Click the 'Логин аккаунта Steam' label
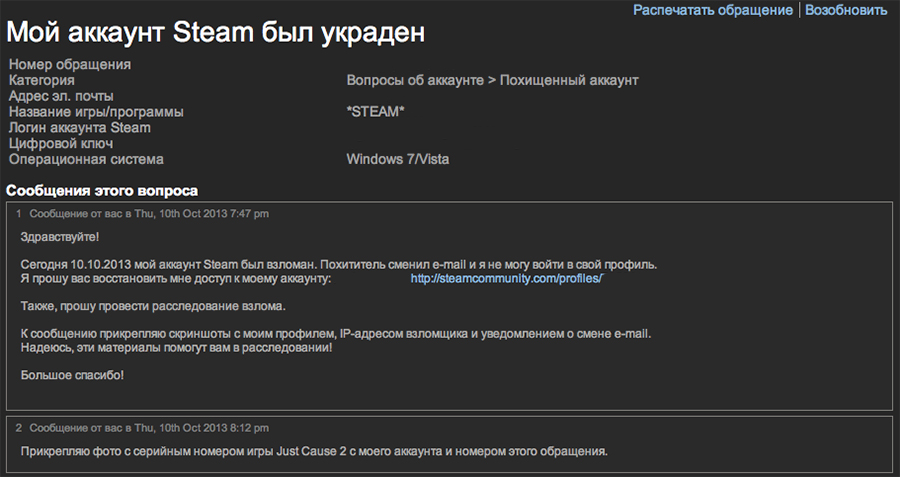 tap(79, 127)
